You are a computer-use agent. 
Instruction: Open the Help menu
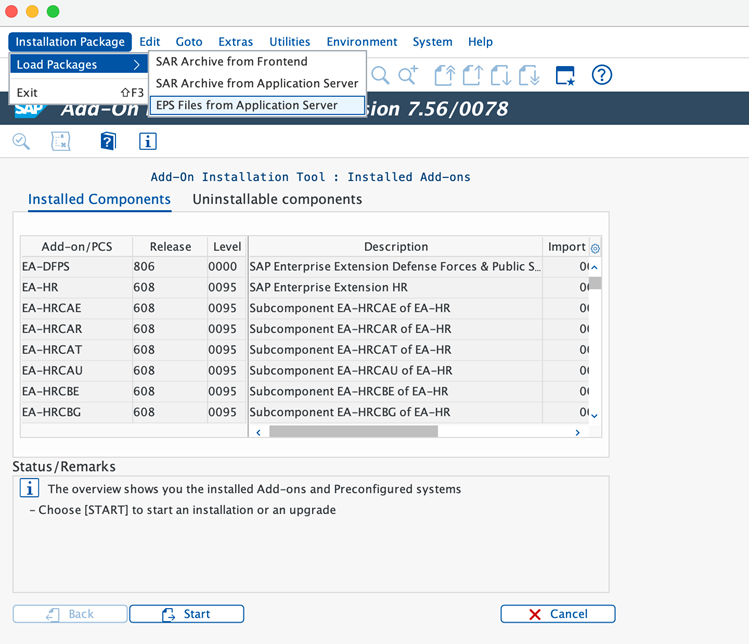480,42
